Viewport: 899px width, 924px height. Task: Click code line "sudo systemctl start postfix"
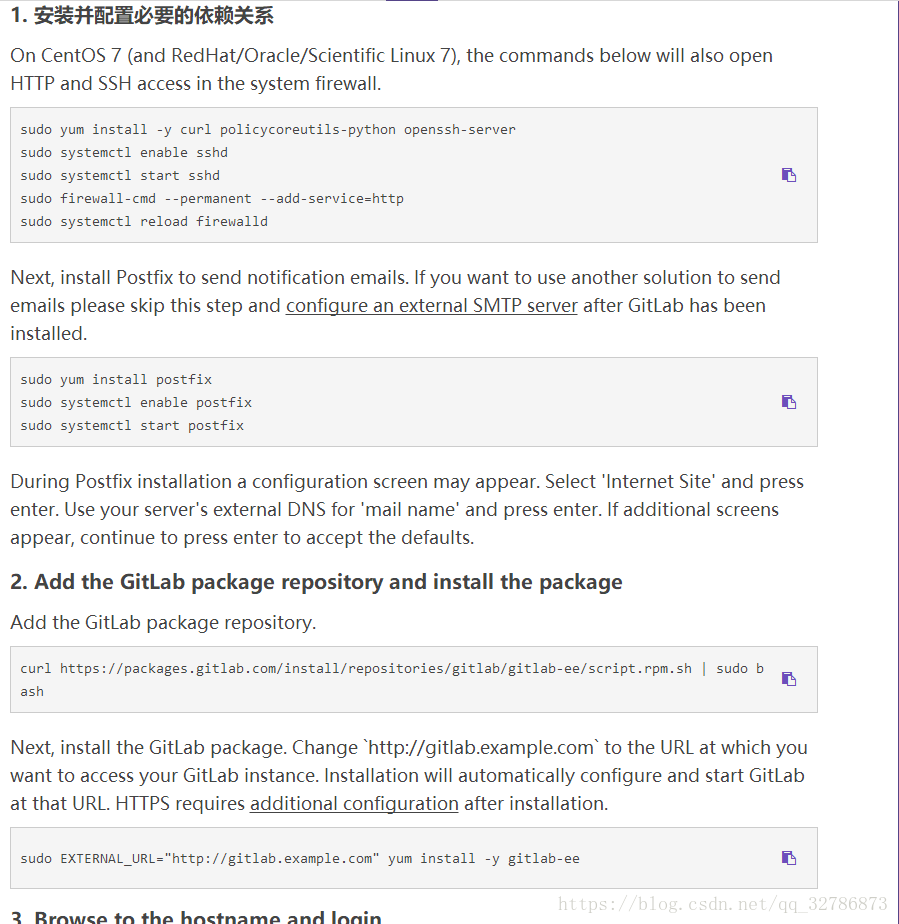point(132,425)
